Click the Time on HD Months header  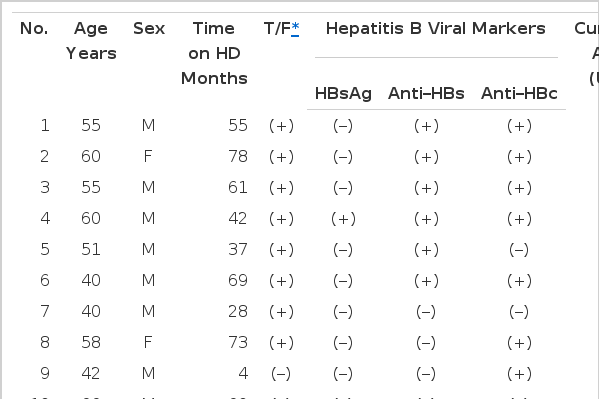[214, 54]
